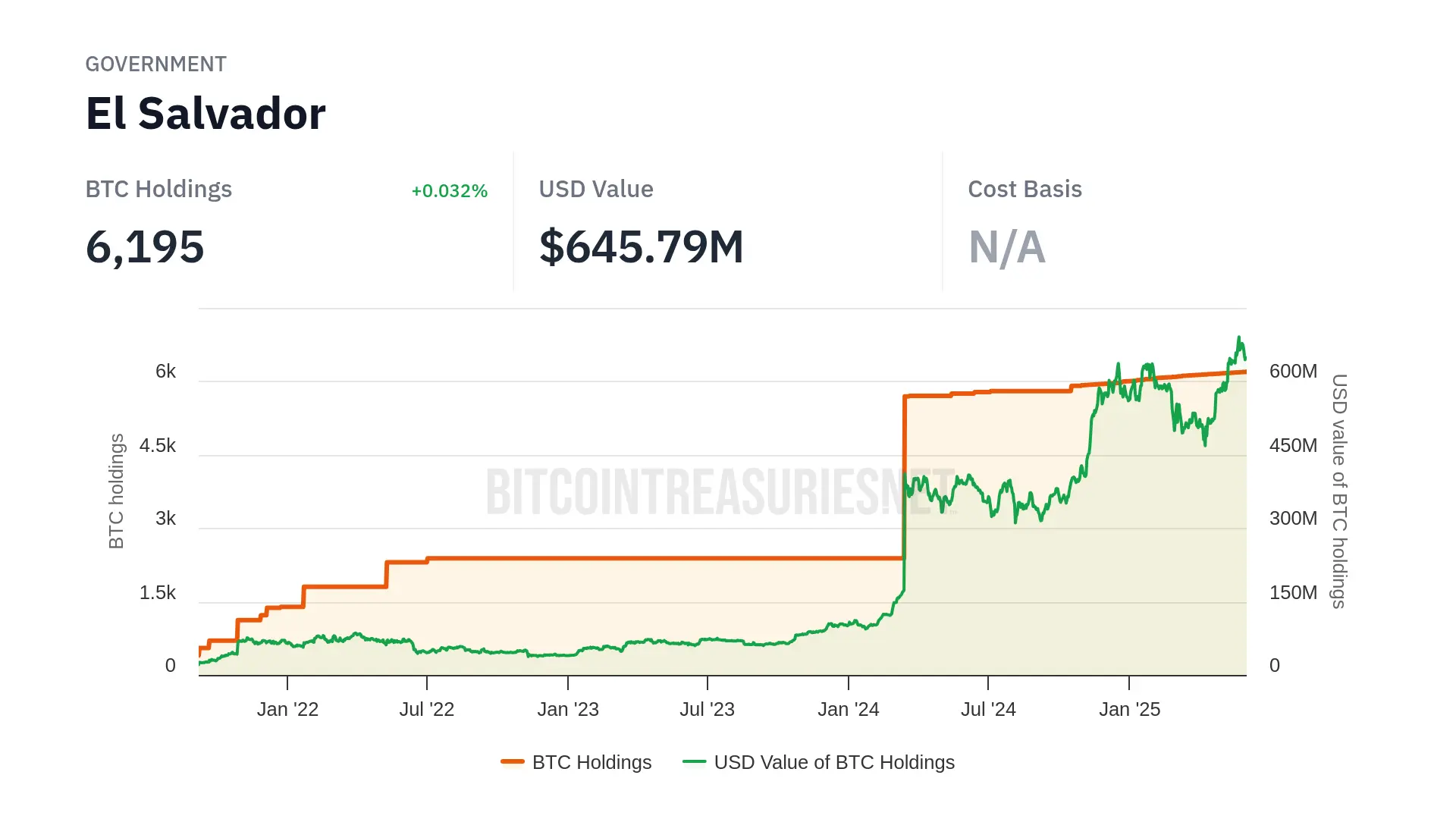Select the El Salvador heading
Image resolution: width=1456 pixels, height=819 pixels.
(206, 114)
